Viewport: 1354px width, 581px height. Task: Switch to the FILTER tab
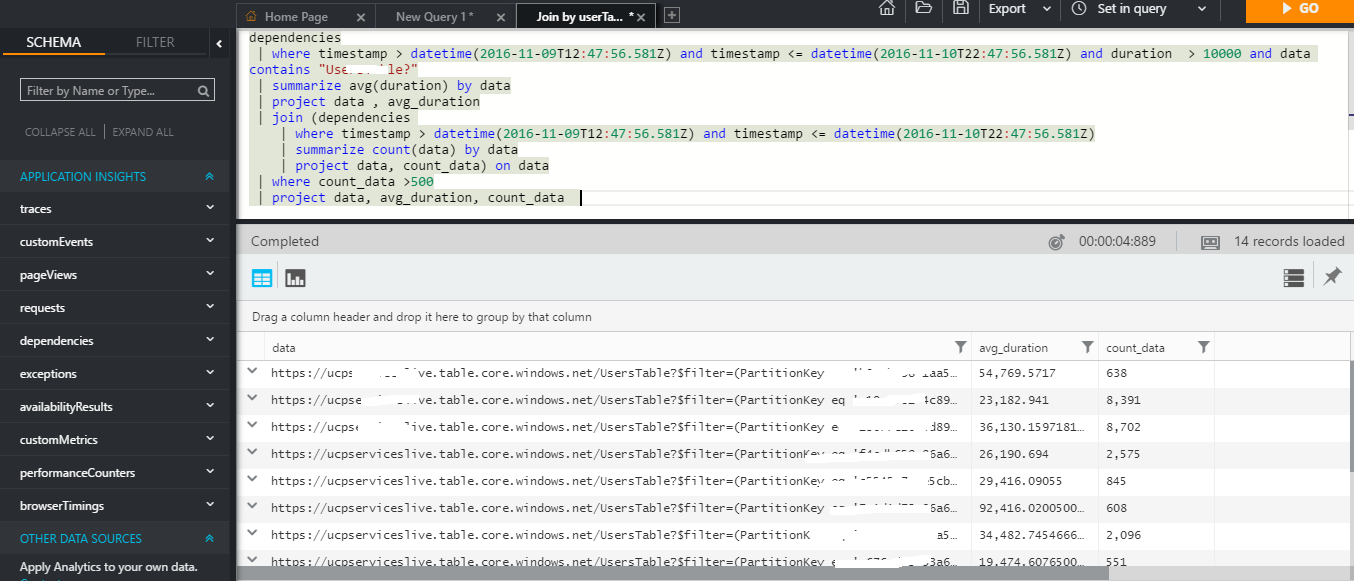(155, 42)
